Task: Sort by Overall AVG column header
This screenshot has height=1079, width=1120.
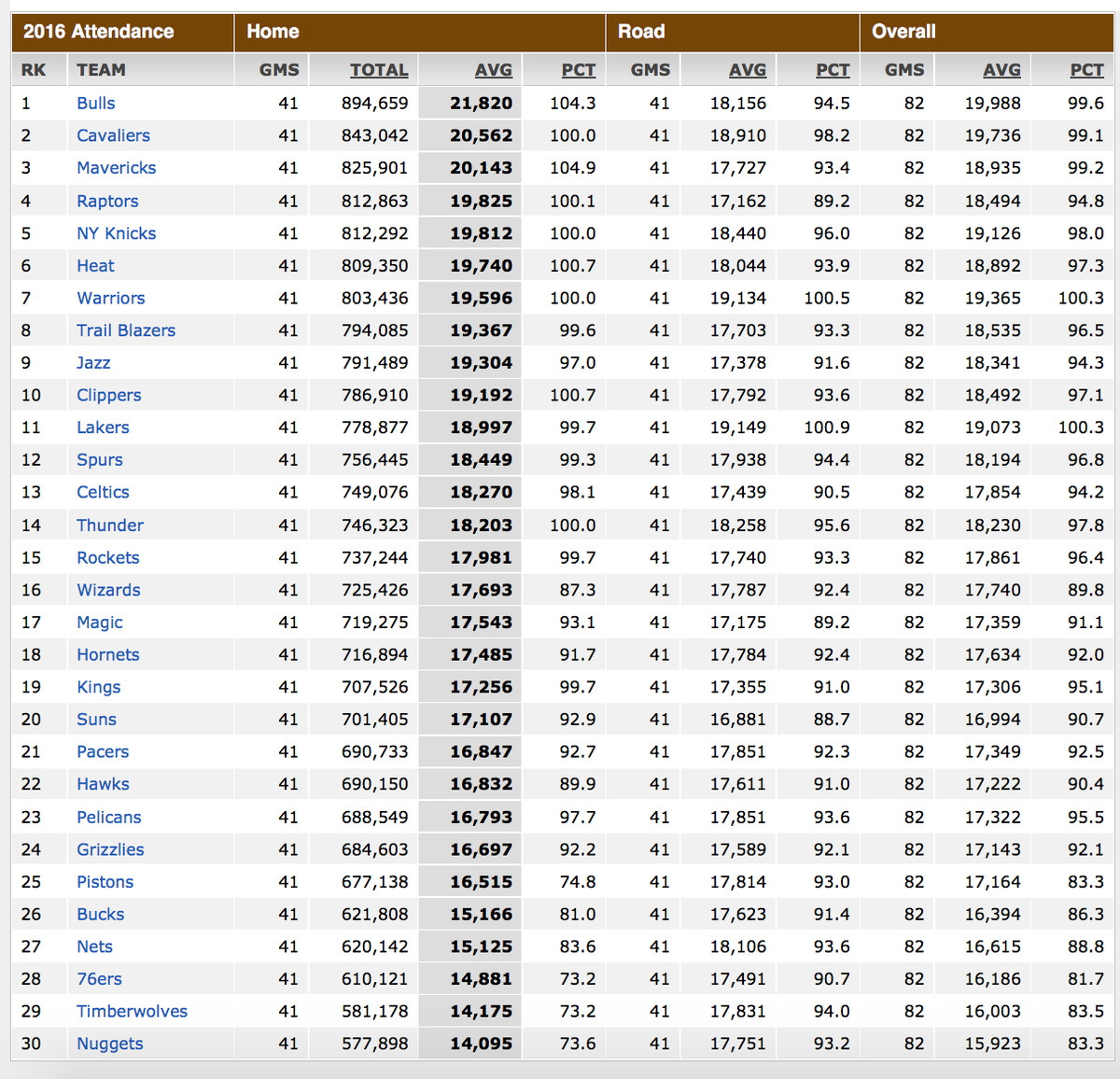Action: click(1001, 70)
